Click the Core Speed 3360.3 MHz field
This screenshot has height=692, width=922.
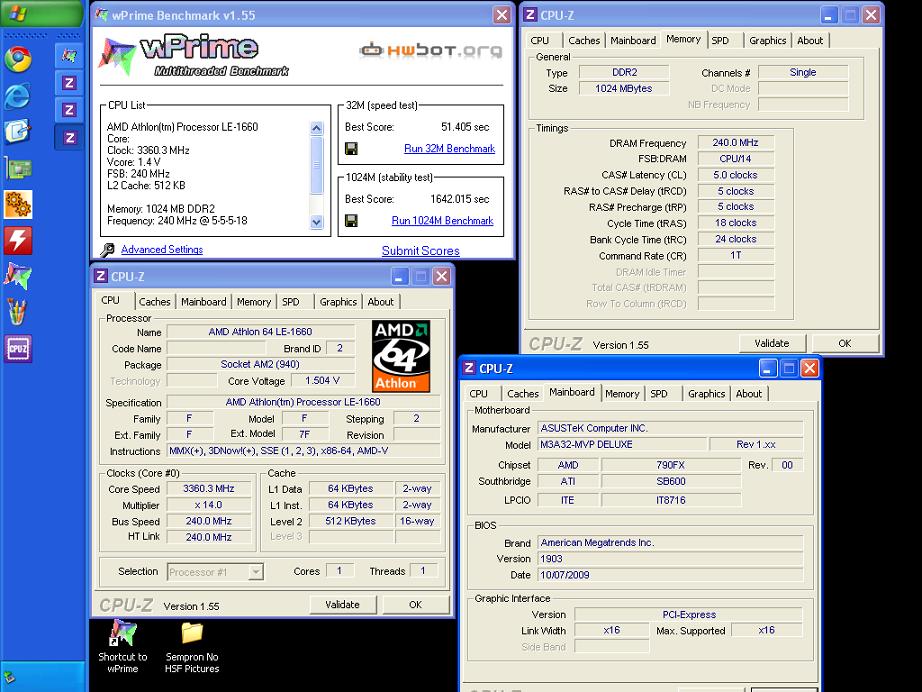coord(209,489)
